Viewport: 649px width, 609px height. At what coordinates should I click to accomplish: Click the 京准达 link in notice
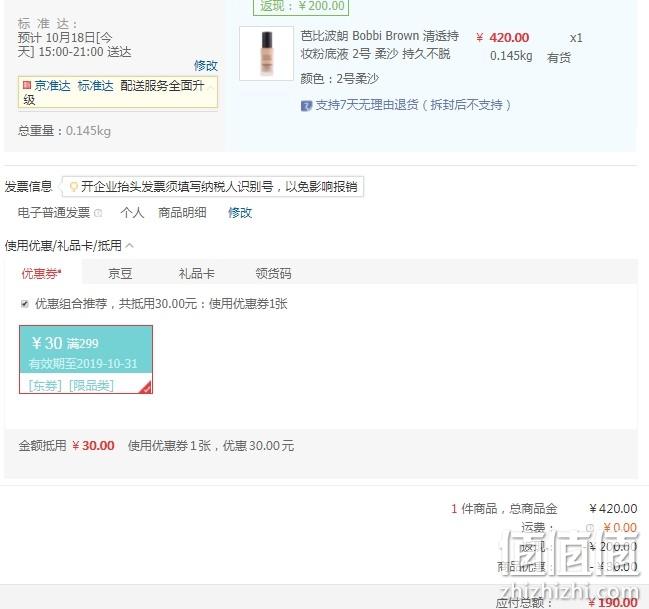pyautogui.click(x=53, y=86)
